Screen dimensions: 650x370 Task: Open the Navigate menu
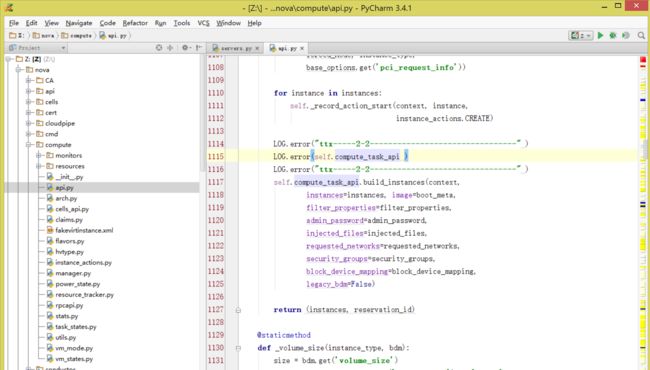click(x=79, y=23)
